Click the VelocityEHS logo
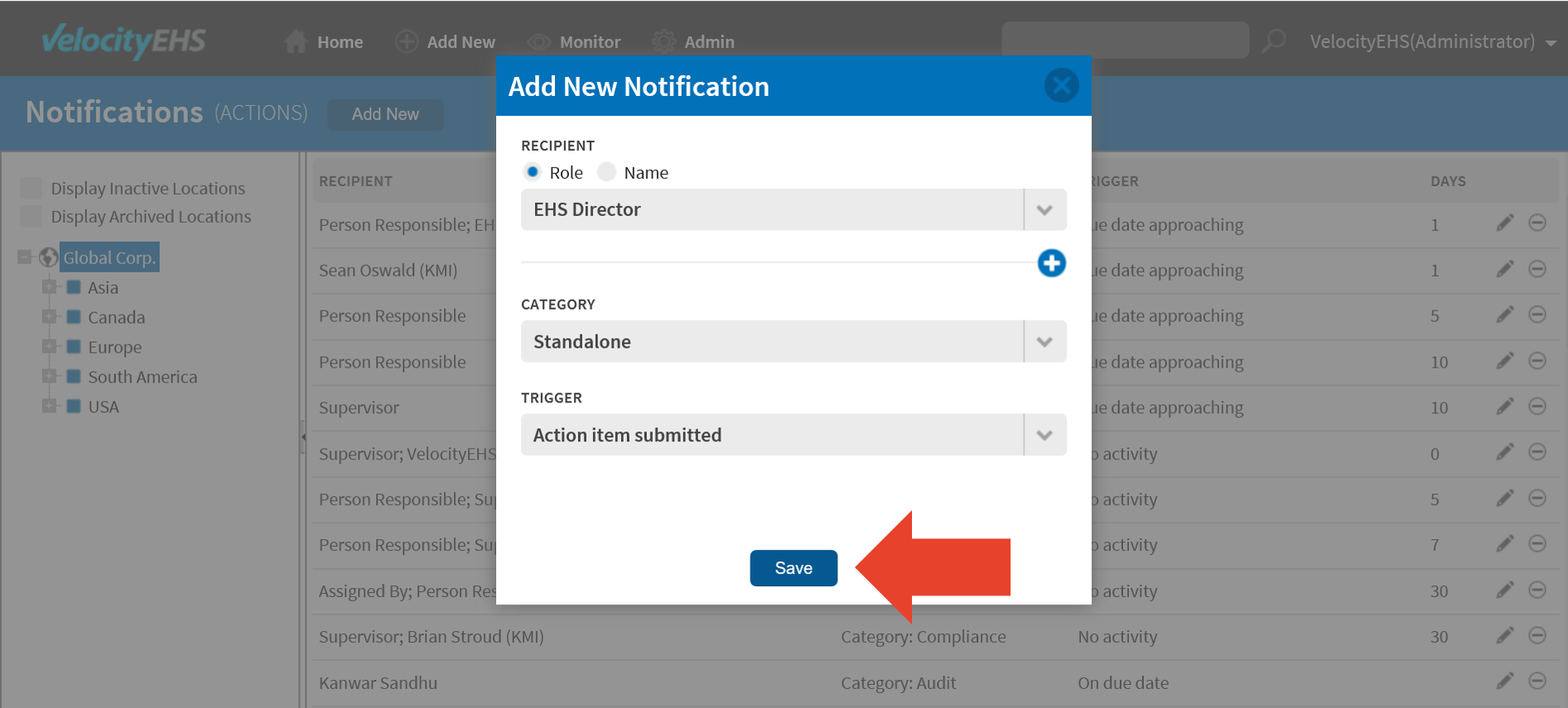 point(123,41)
